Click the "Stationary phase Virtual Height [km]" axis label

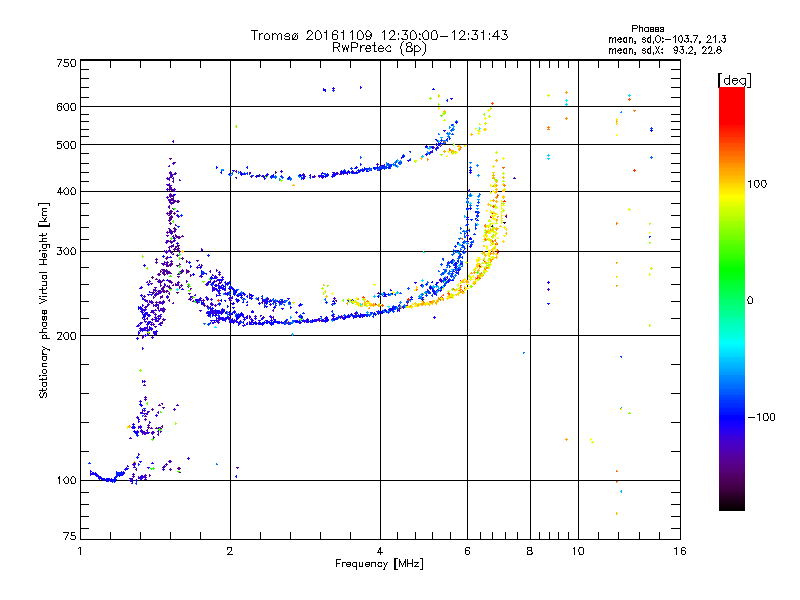click(x=43, y=300)
